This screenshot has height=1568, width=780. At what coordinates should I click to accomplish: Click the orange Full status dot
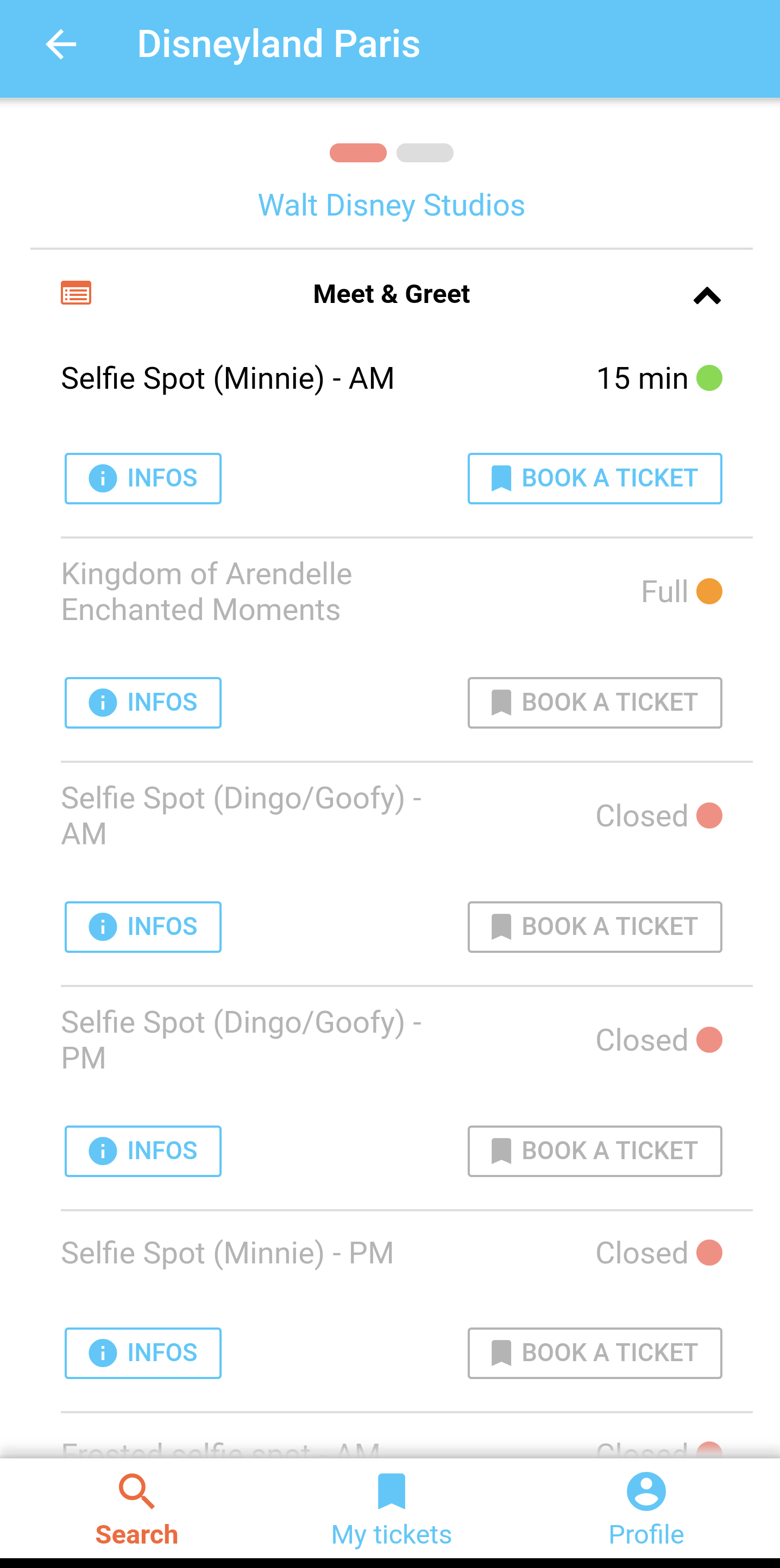[x=709, y=591]
